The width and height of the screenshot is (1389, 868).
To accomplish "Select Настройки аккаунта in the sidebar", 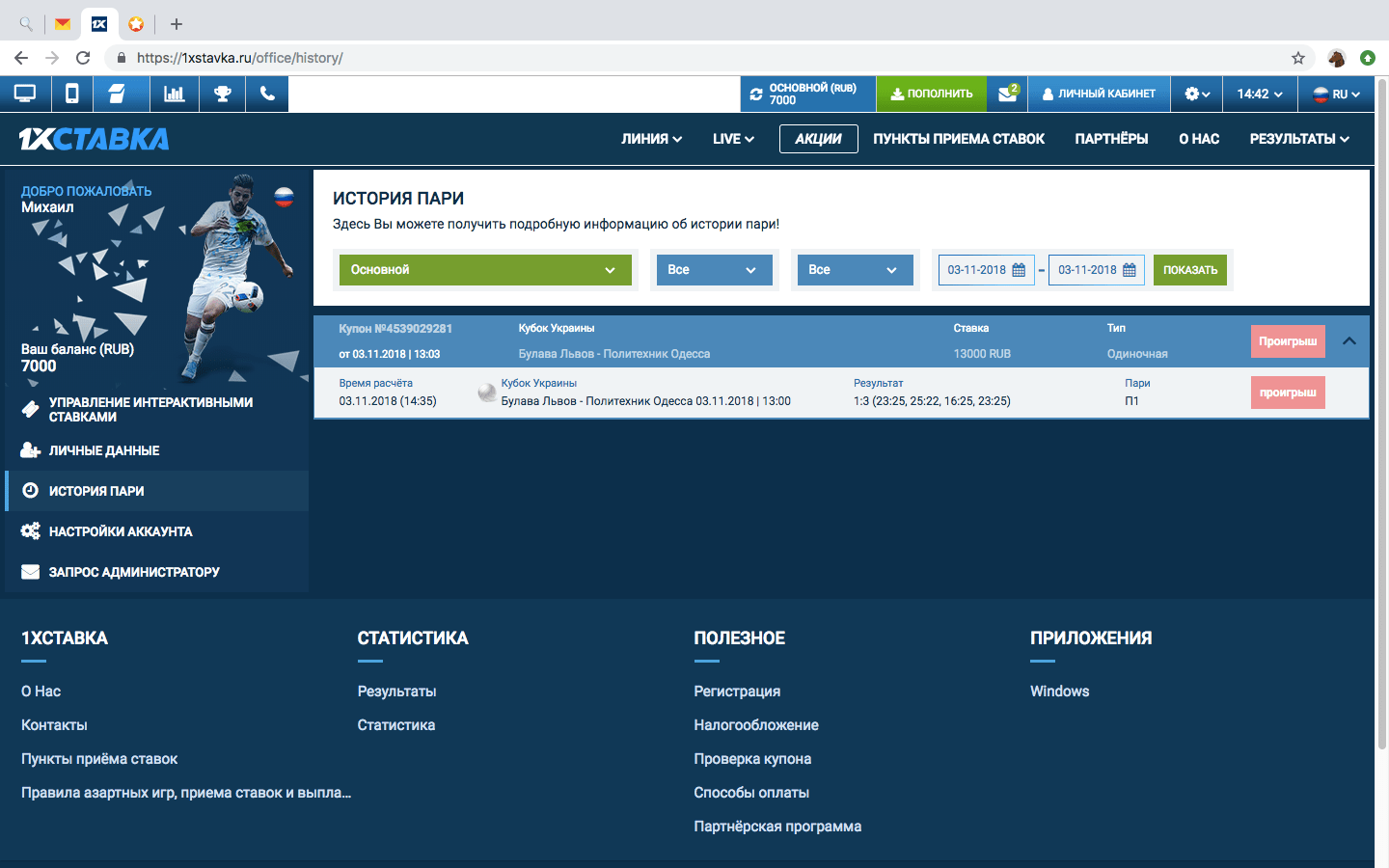I will click(x=121, y=531).
